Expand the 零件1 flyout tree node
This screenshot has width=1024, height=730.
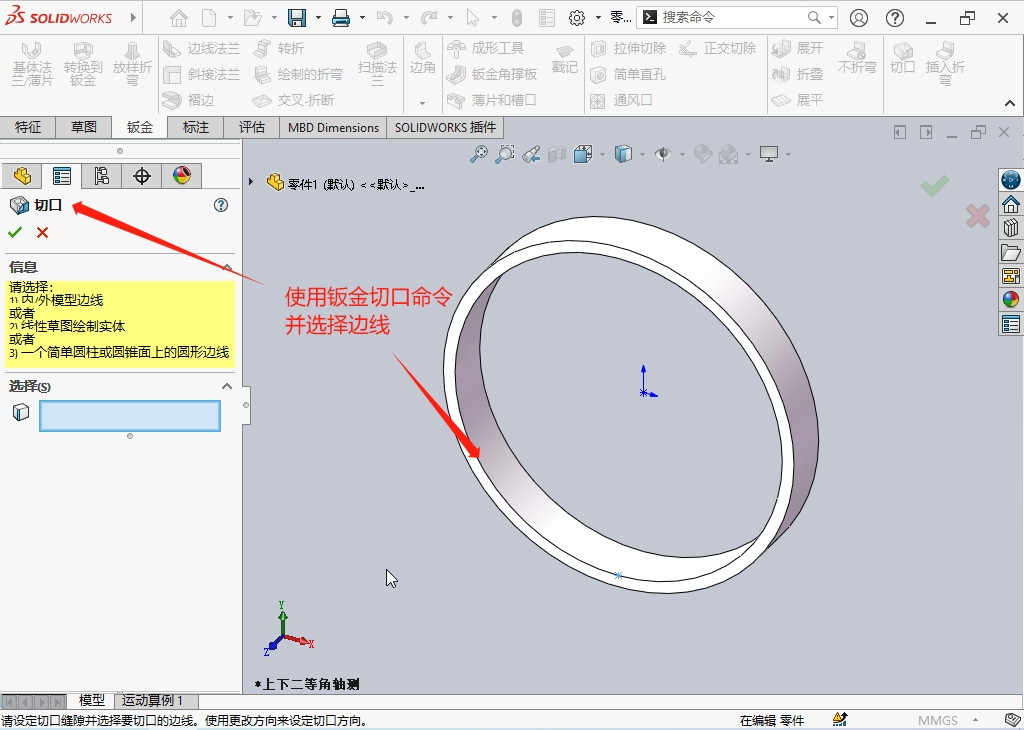[251, 182]
